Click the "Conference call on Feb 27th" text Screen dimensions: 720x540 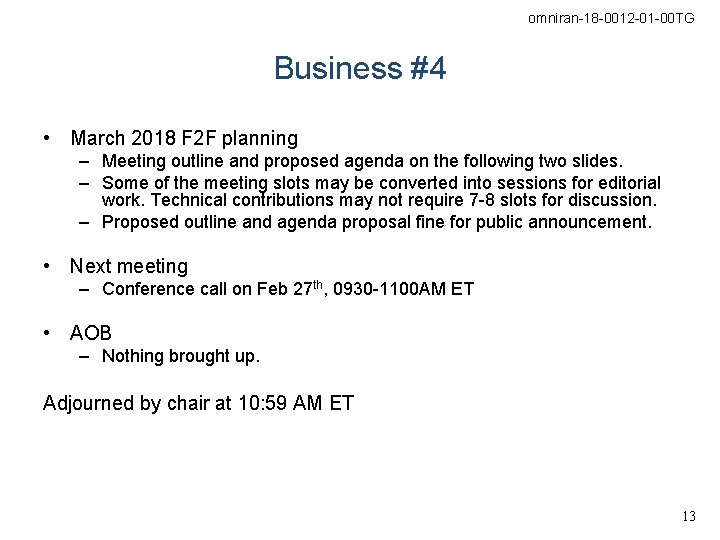(x=288, y=289)
